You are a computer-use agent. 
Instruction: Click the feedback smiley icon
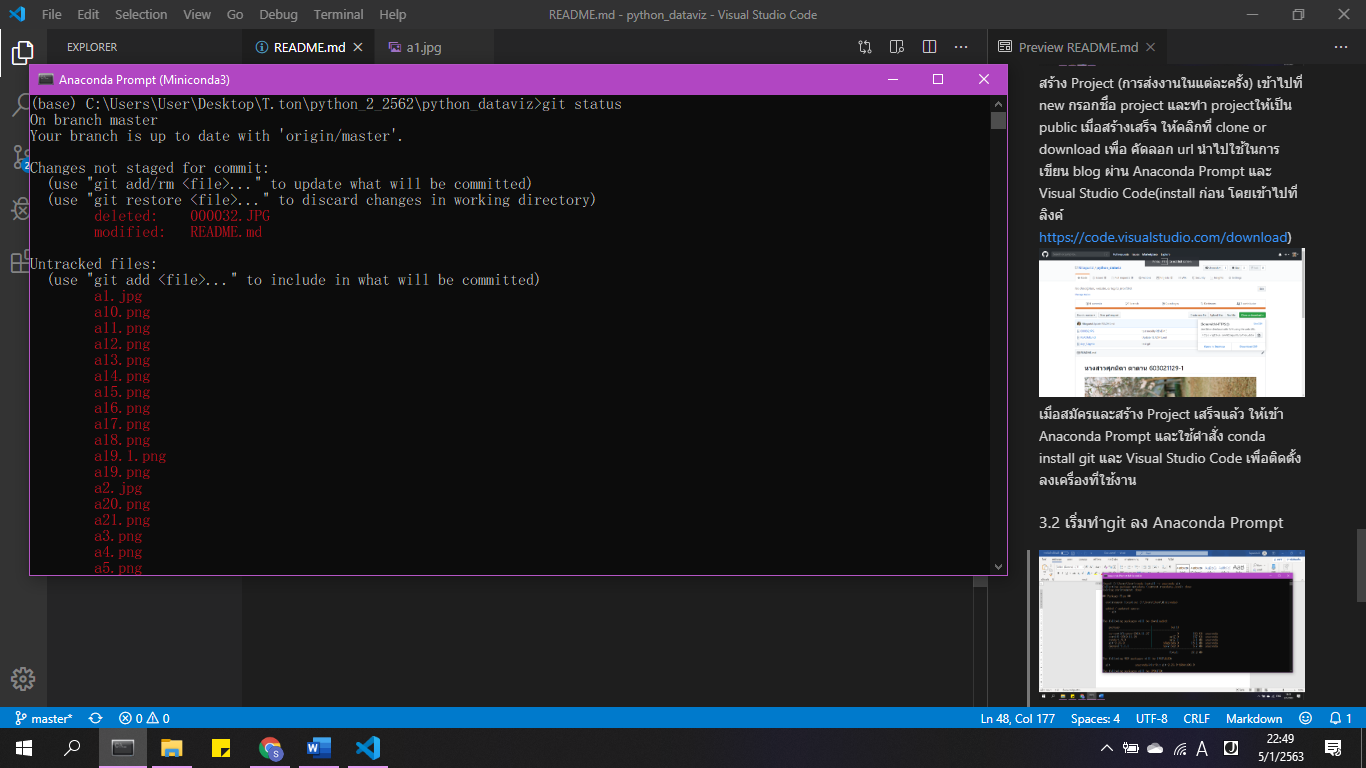coord(1305,718)
